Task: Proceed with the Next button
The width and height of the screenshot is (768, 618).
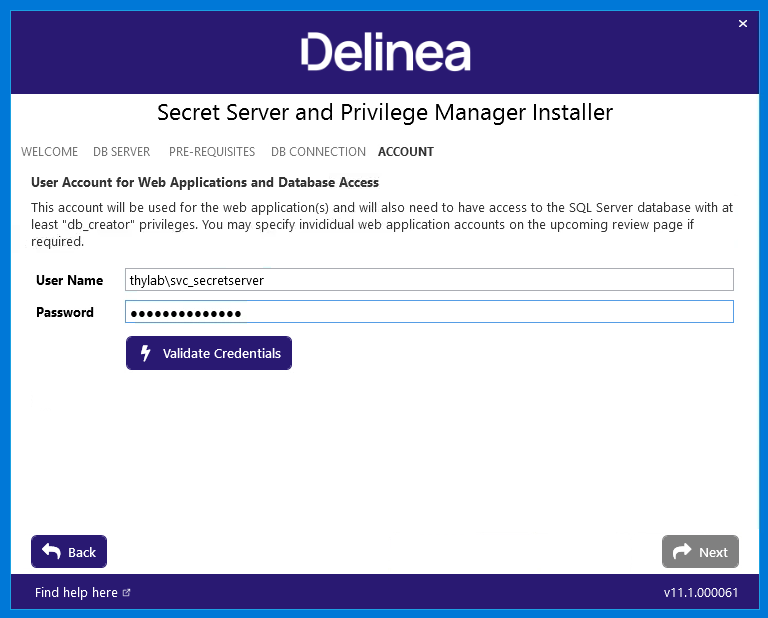Action: (700, 551)
